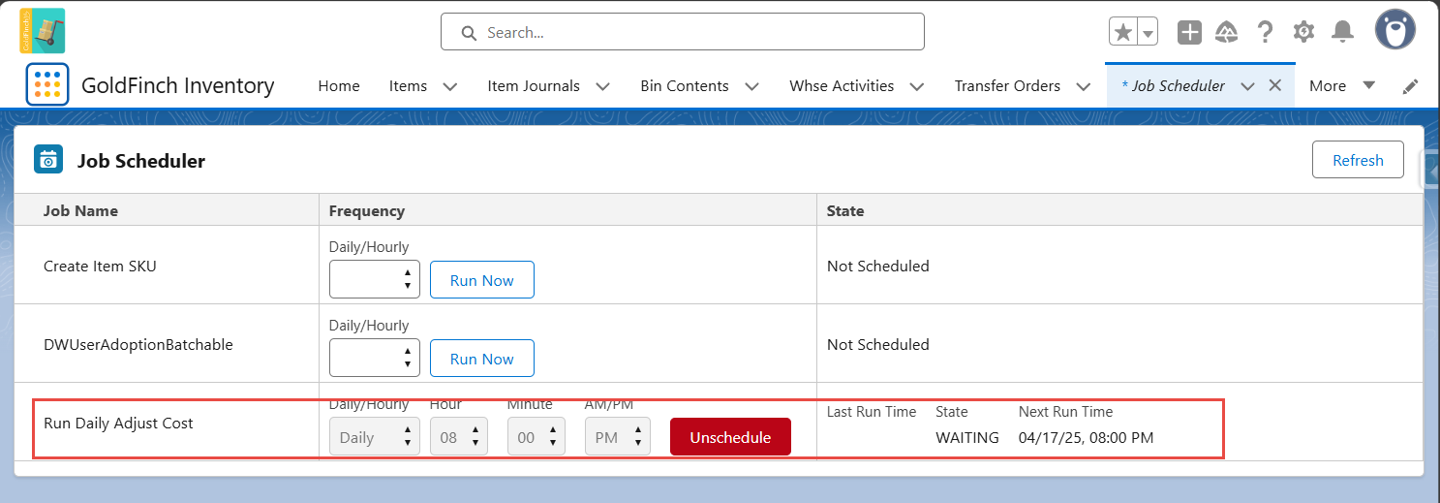Expand the Items tab chevron
The image size is (1440, 503).
coord(450,87)
